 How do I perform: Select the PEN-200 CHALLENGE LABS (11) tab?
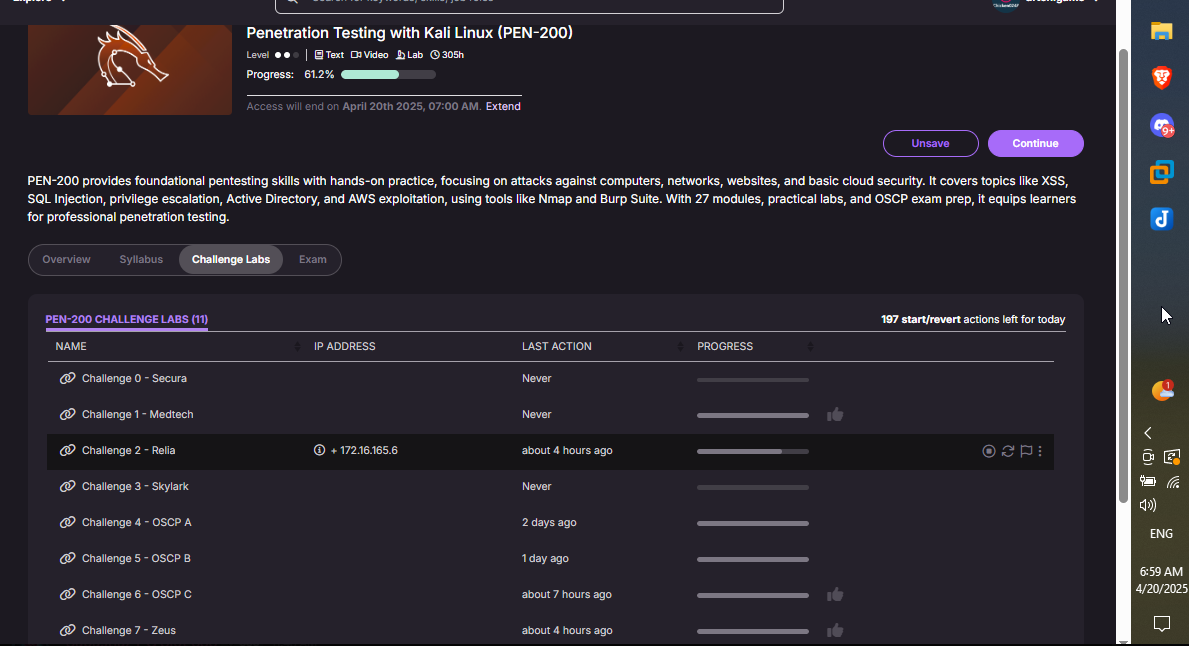click(127, 319)
